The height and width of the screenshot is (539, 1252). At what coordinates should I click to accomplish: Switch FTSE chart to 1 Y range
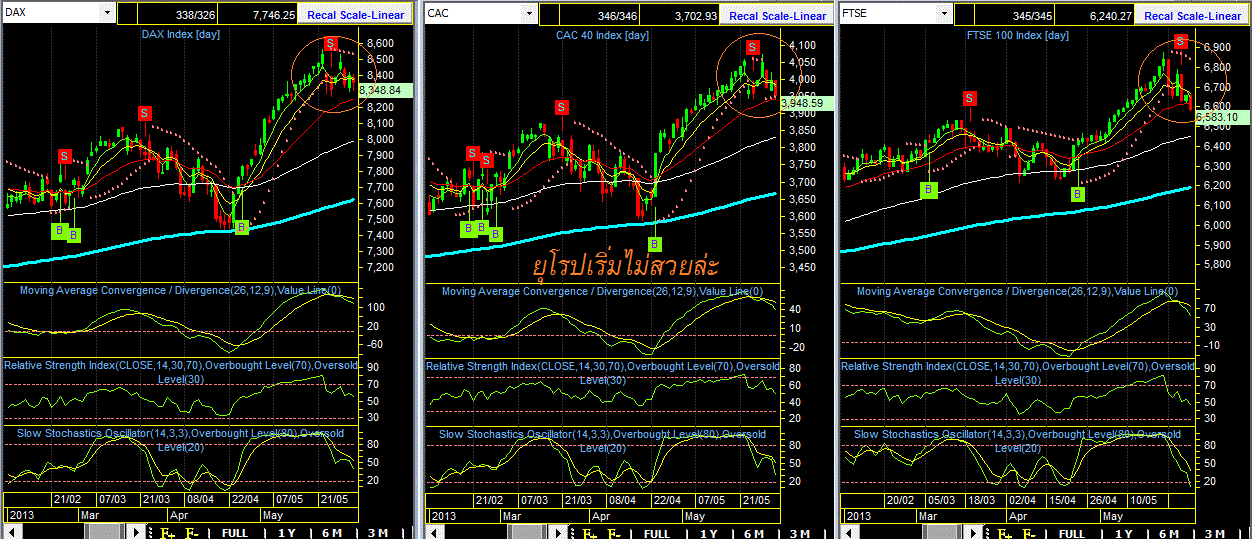tap(1123, 533)
